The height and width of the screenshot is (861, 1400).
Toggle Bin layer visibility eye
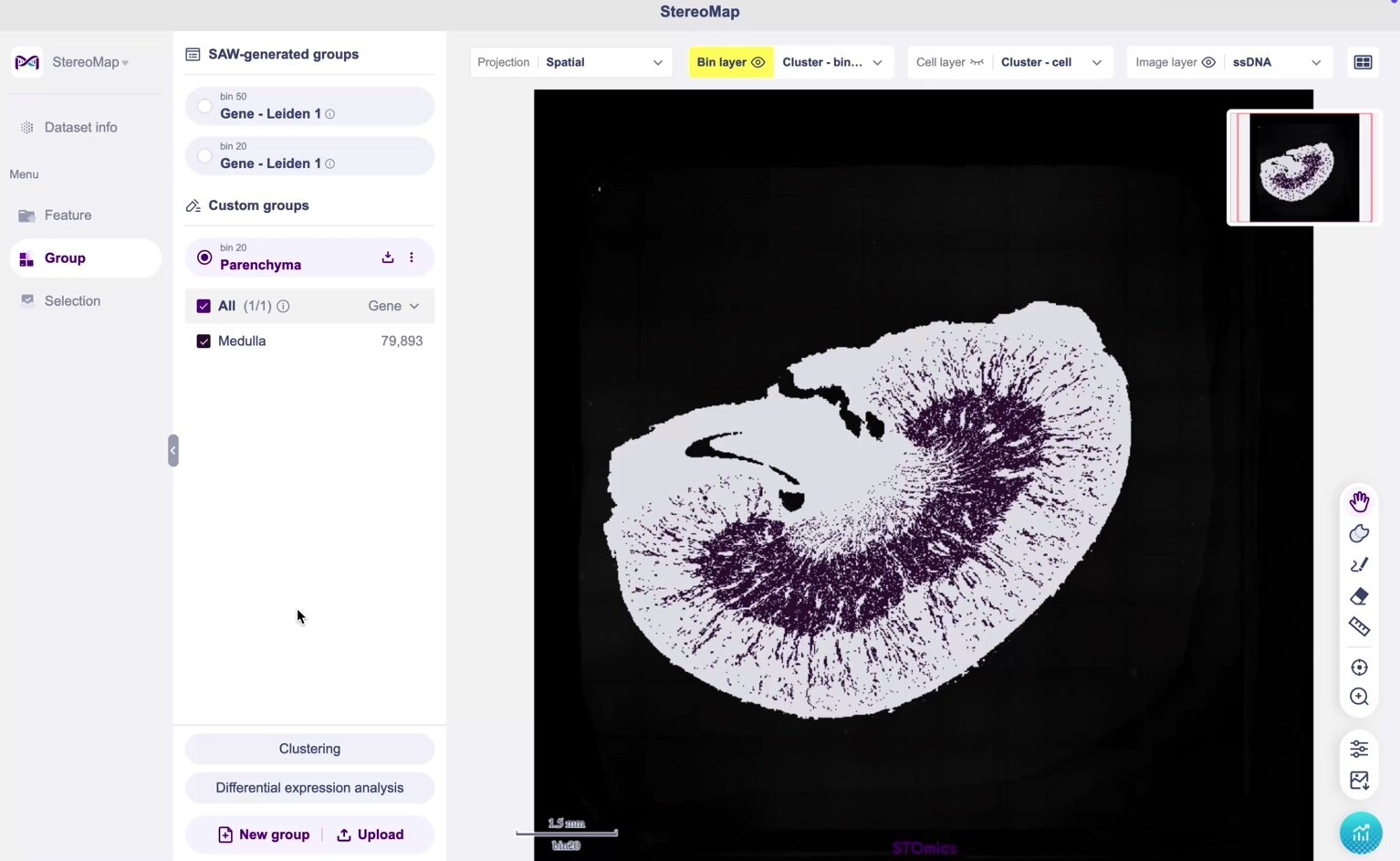(757, 62)
